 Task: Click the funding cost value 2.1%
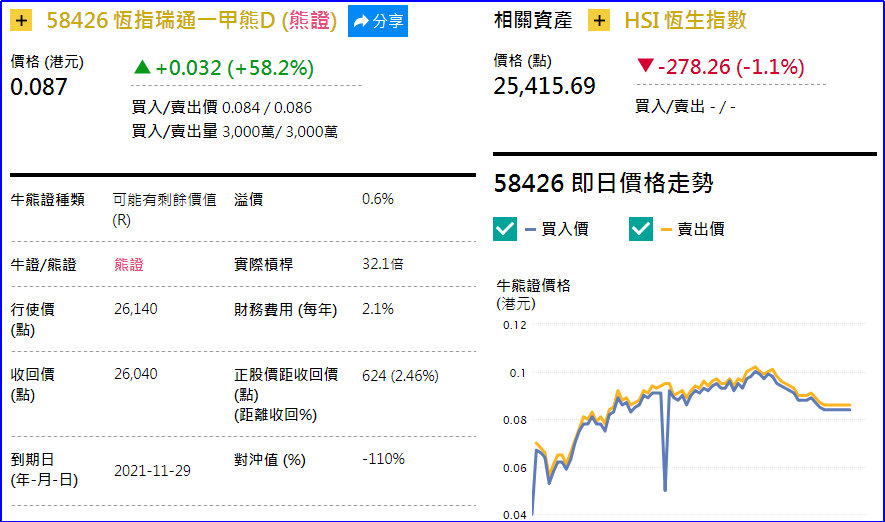[x=378, y=309]
